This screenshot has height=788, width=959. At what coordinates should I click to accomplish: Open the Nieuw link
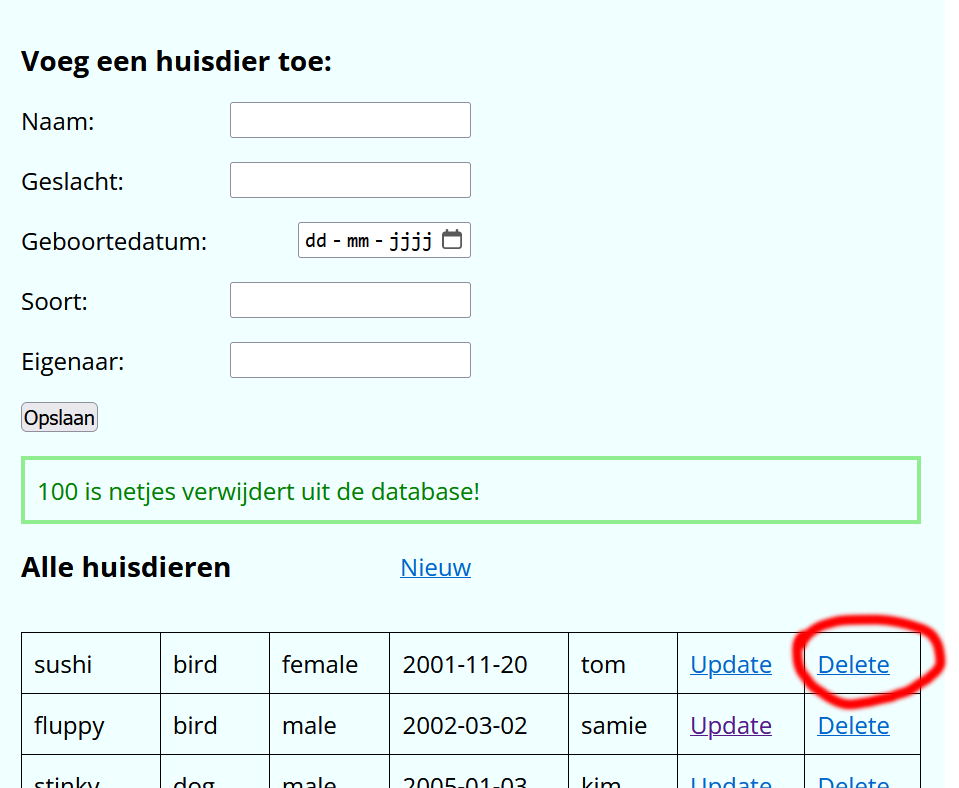(435, 568)
